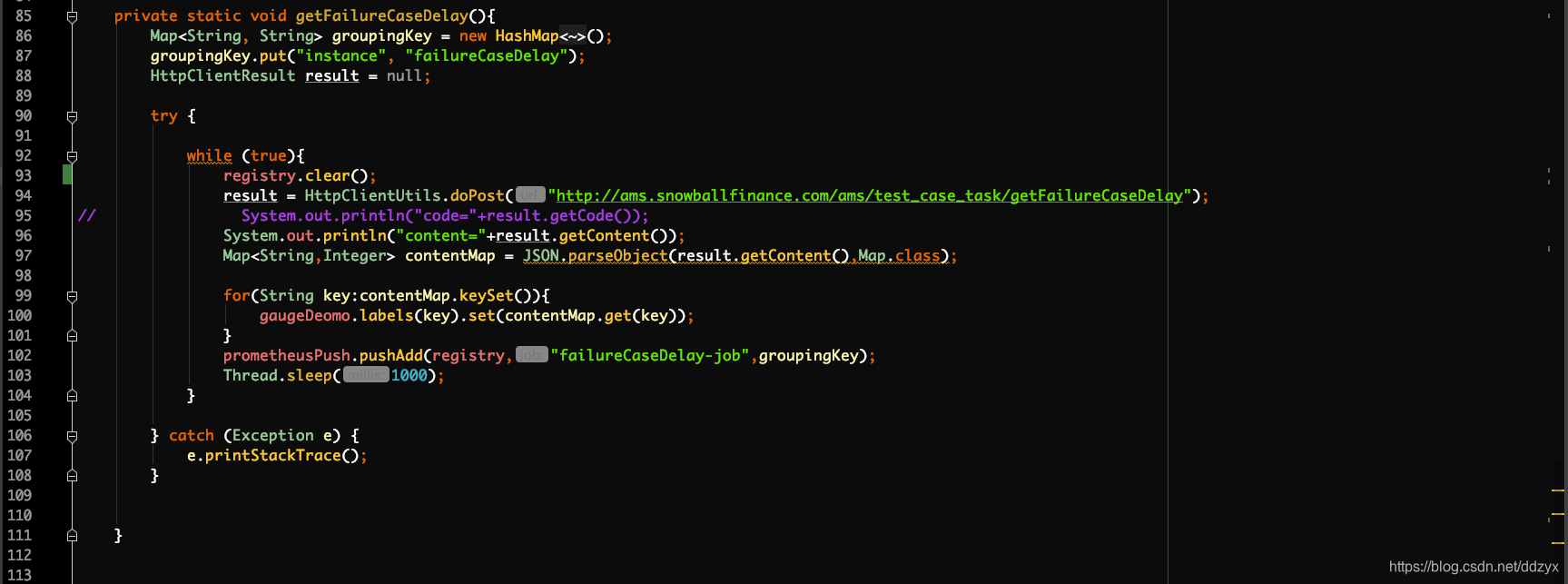Click 'doPost' method call
Image resolution: width=1568 pixels, height=584 pixels.
coord(477,195)
